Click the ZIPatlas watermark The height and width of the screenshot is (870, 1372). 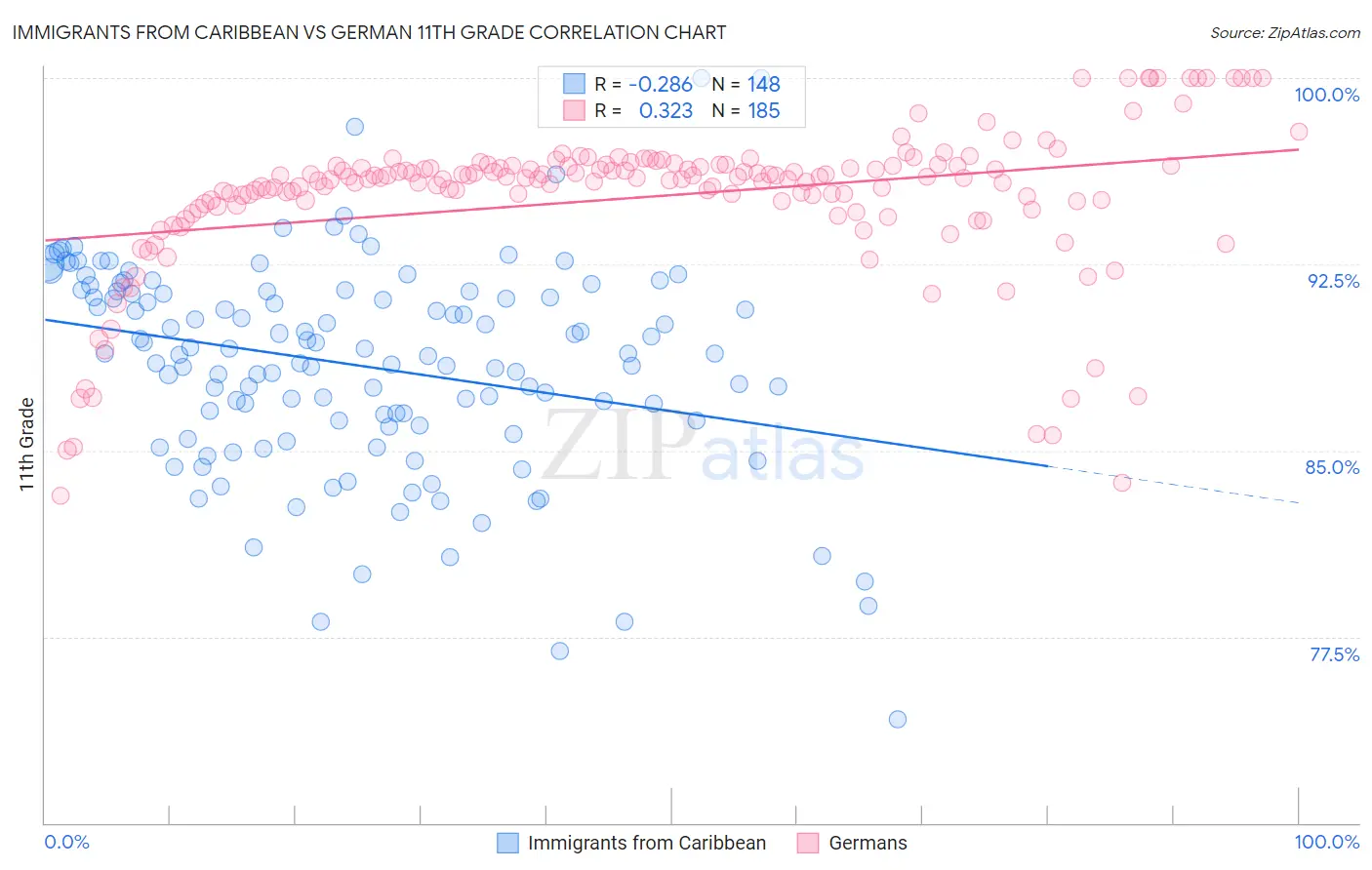tap(703, 446)
